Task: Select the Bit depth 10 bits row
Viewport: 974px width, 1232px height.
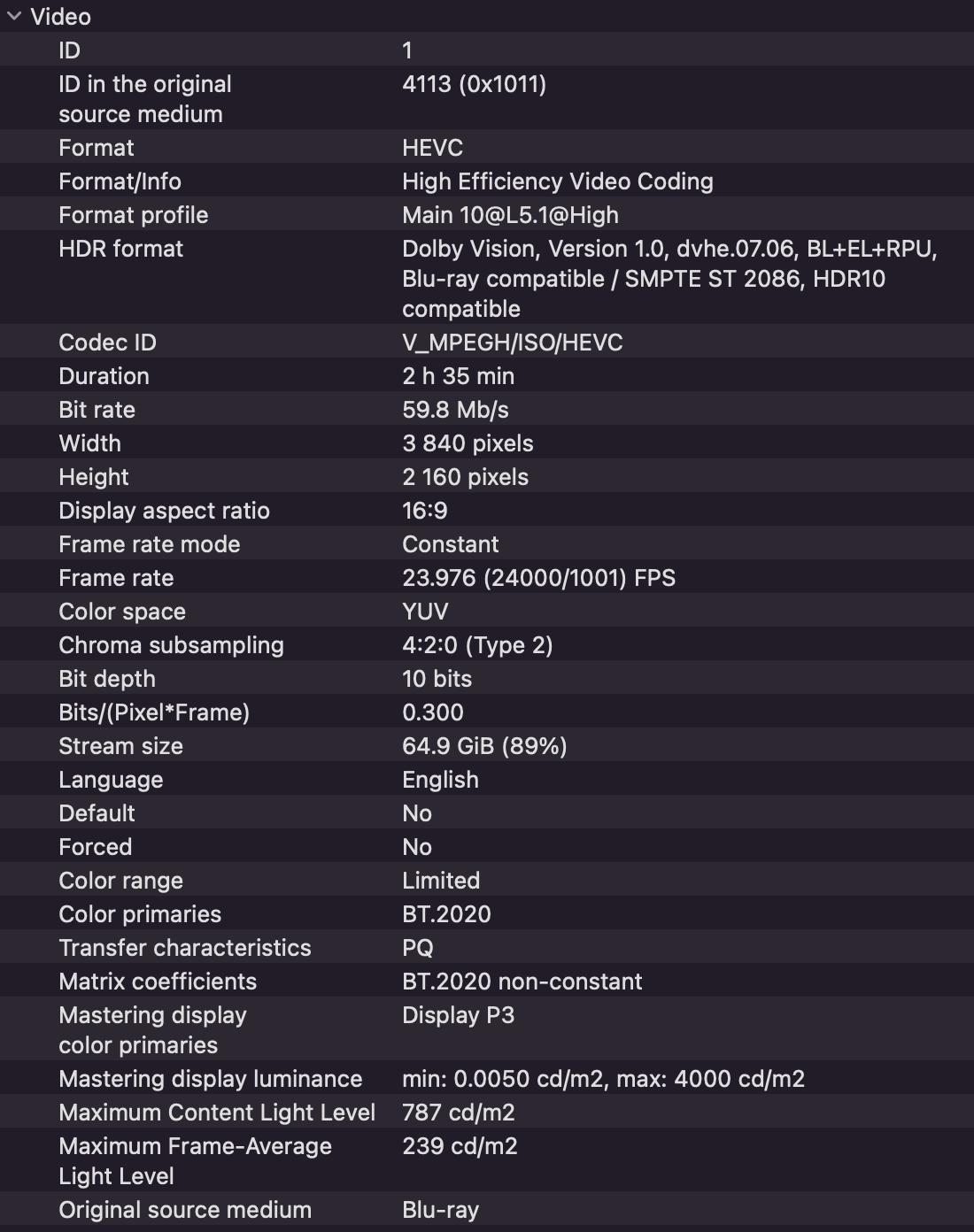Action: 487,678
